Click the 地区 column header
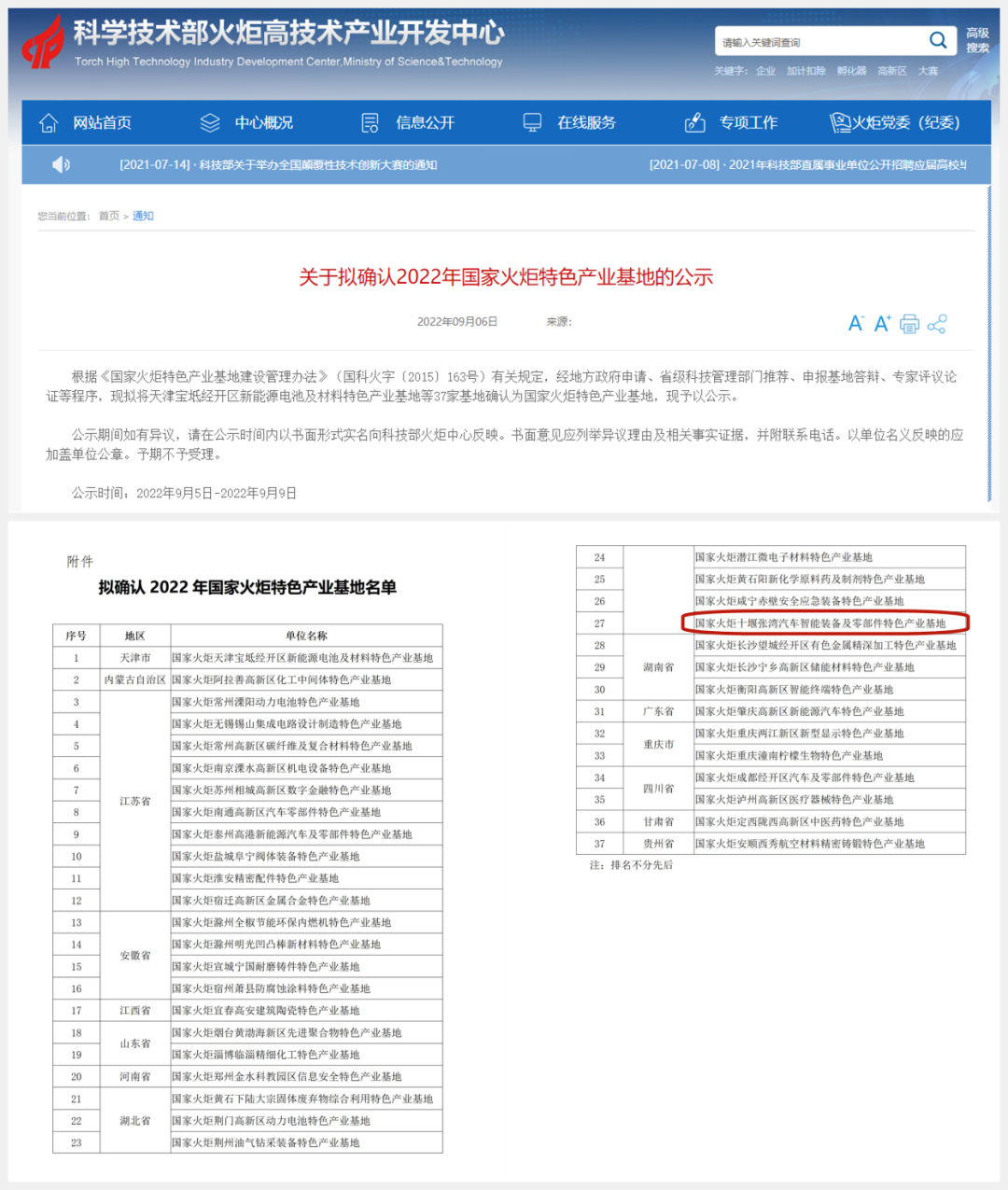1008x1190 pixels. click(135, 636)
